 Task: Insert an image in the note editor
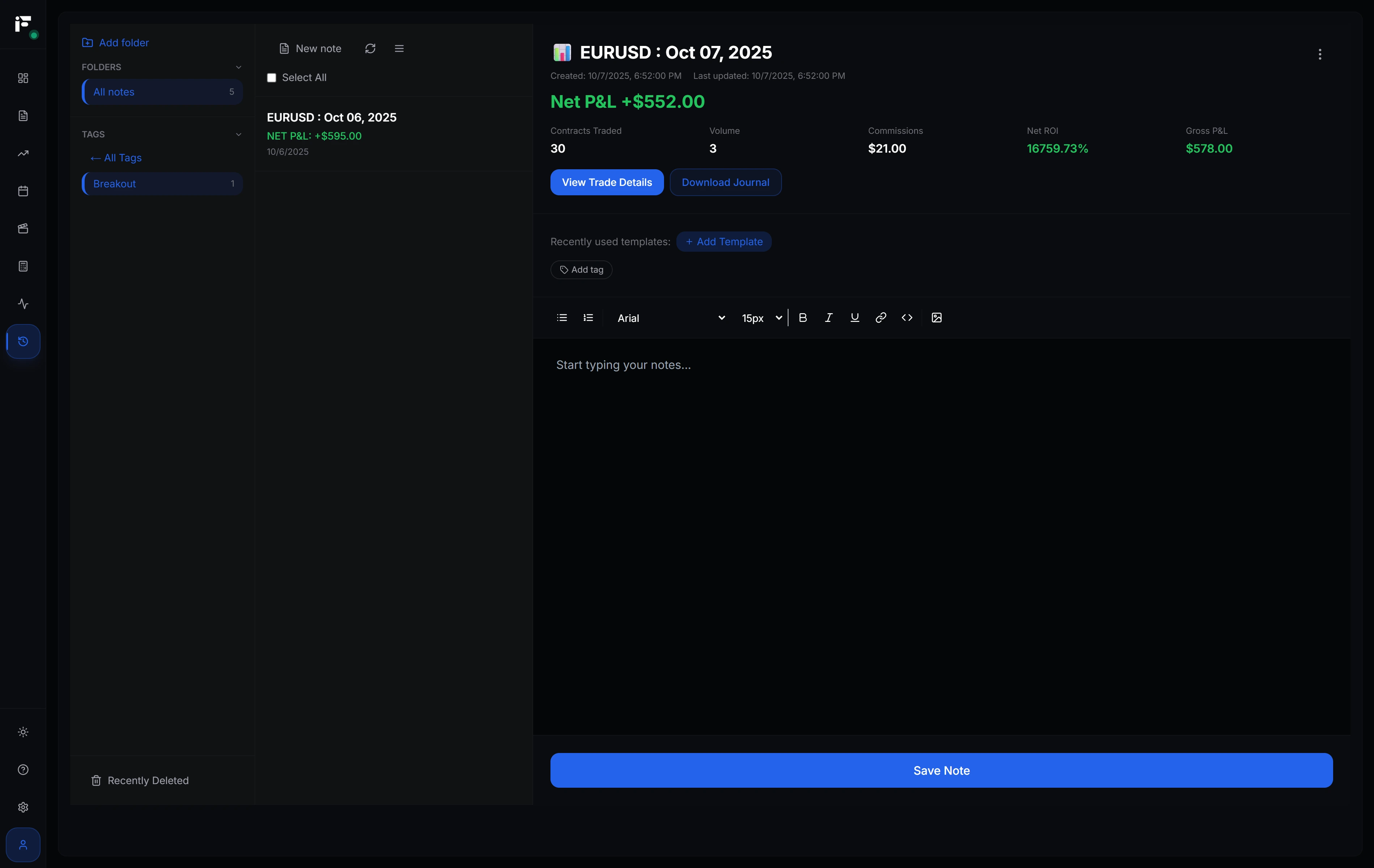[x=936, y=318]
